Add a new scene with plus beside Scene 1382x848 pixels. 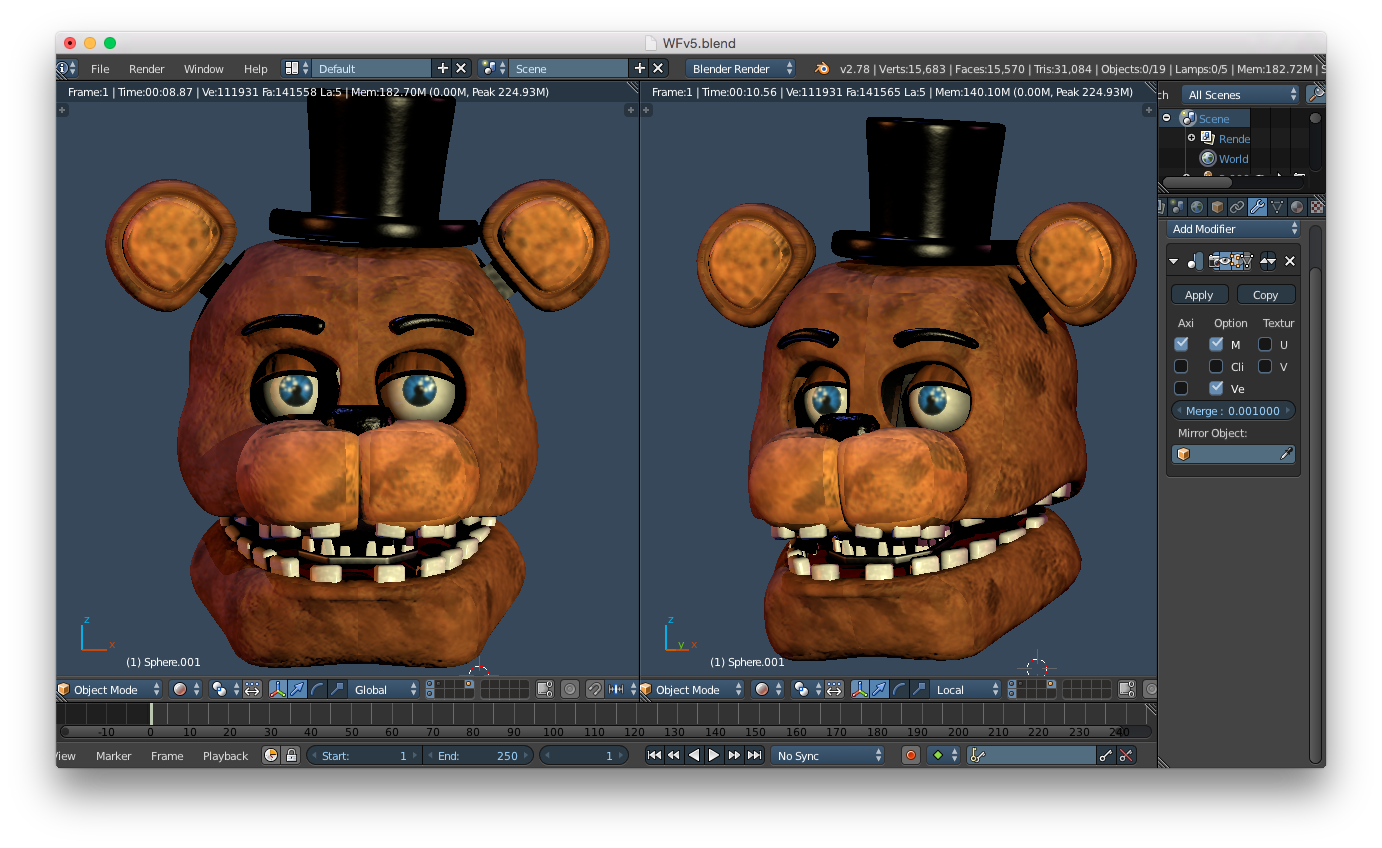point(640,69)
